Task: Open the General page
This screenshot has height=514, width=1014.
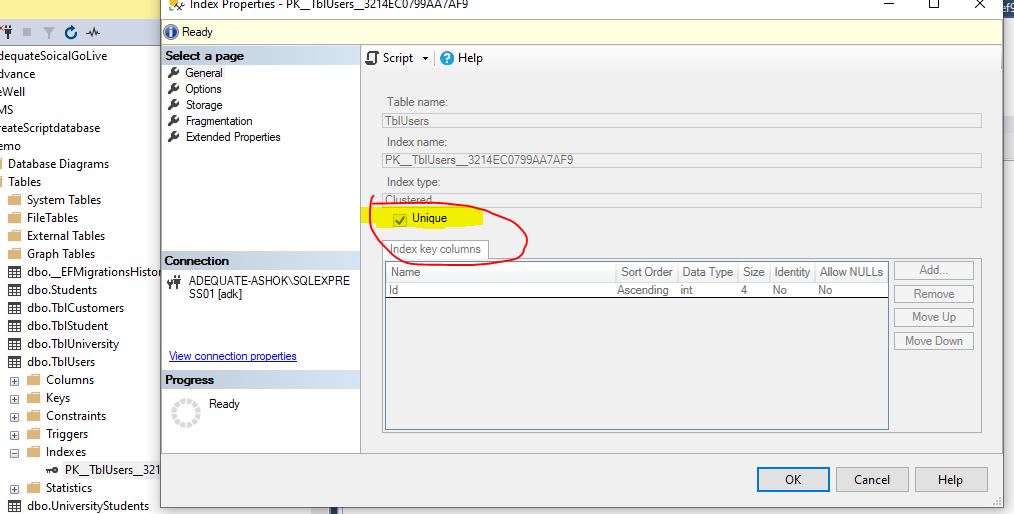Action: click(204, 73)
